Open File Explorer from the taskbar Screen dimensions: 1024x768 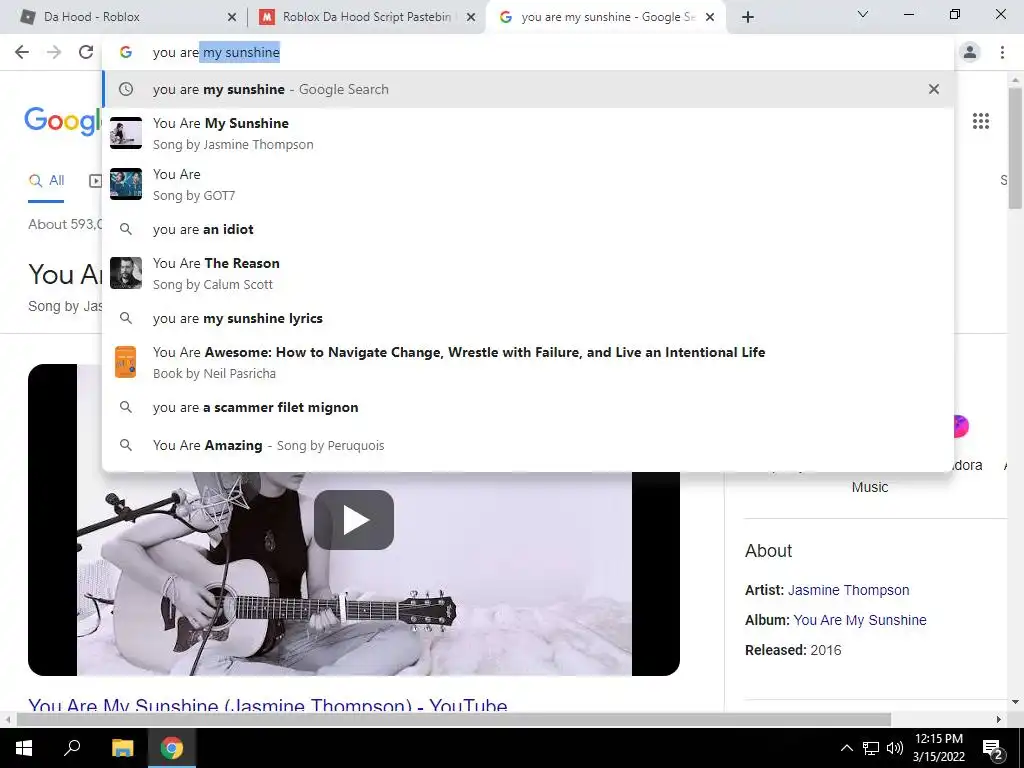point(122,748)
